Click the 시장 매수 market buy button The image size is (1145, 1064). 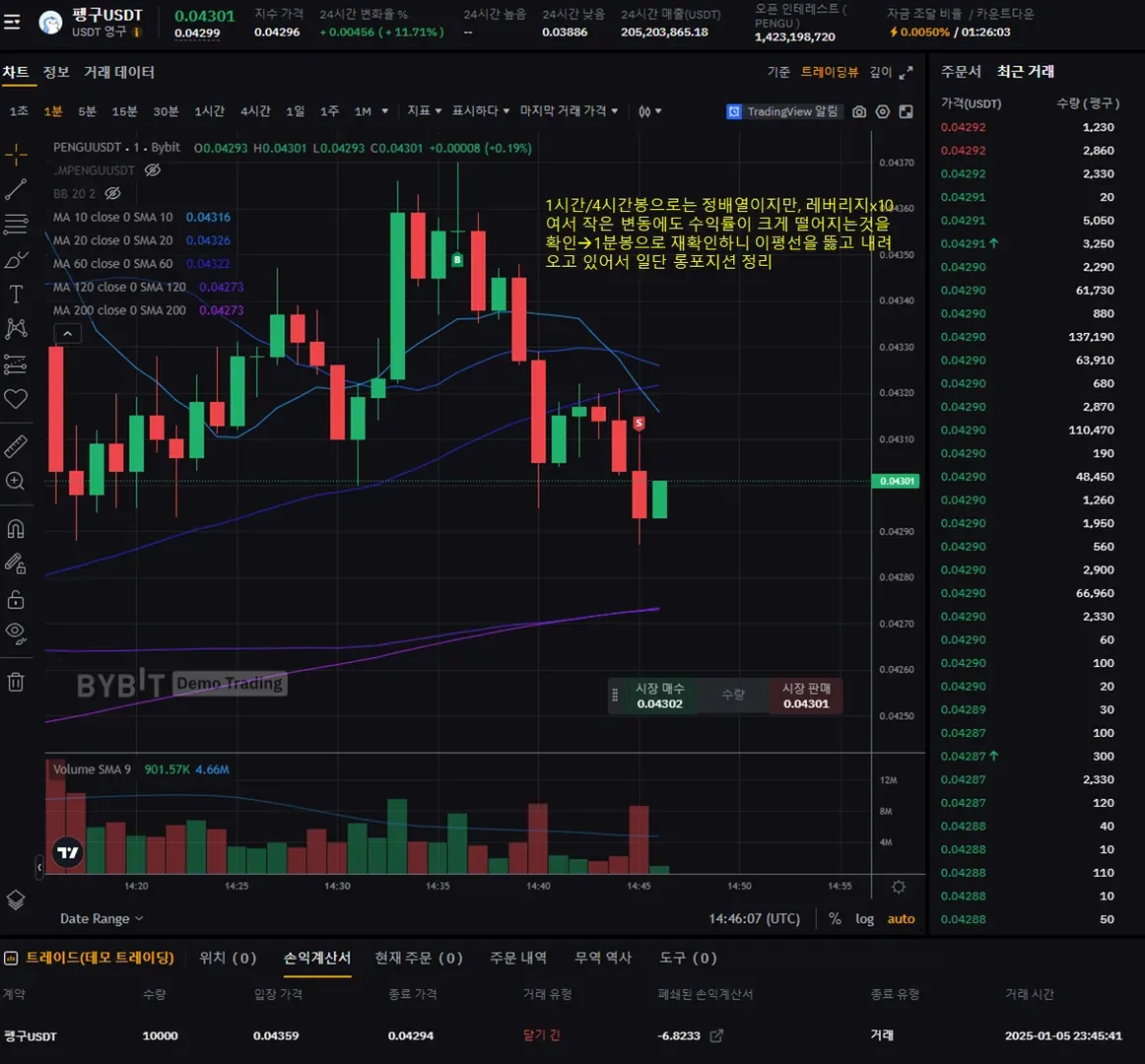pos(659,696)
